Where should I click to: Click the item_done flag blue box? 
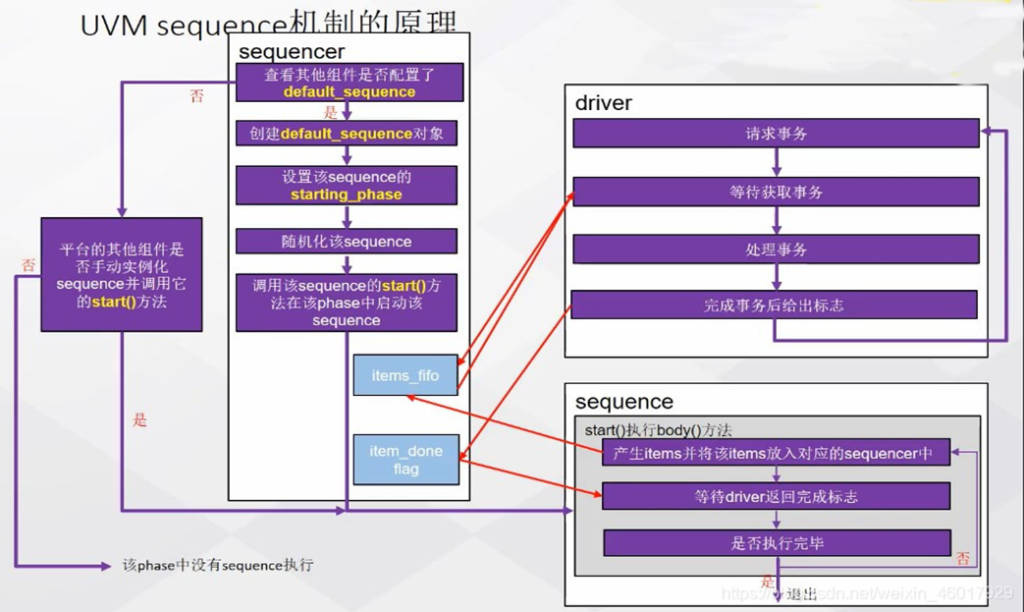point(405,460)
